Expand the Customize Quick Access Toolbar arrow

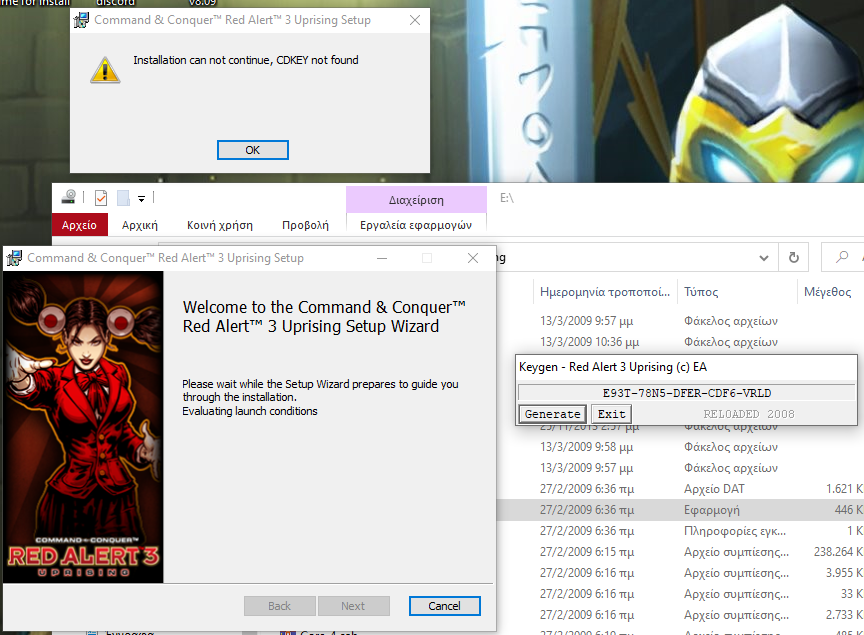coord(142,198)
